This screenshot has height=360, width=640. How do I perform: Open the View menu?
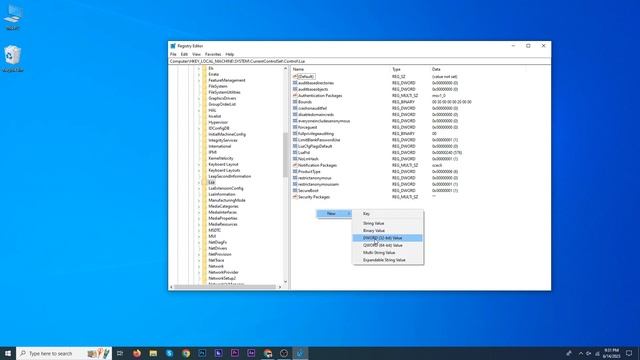pos(196,54)
